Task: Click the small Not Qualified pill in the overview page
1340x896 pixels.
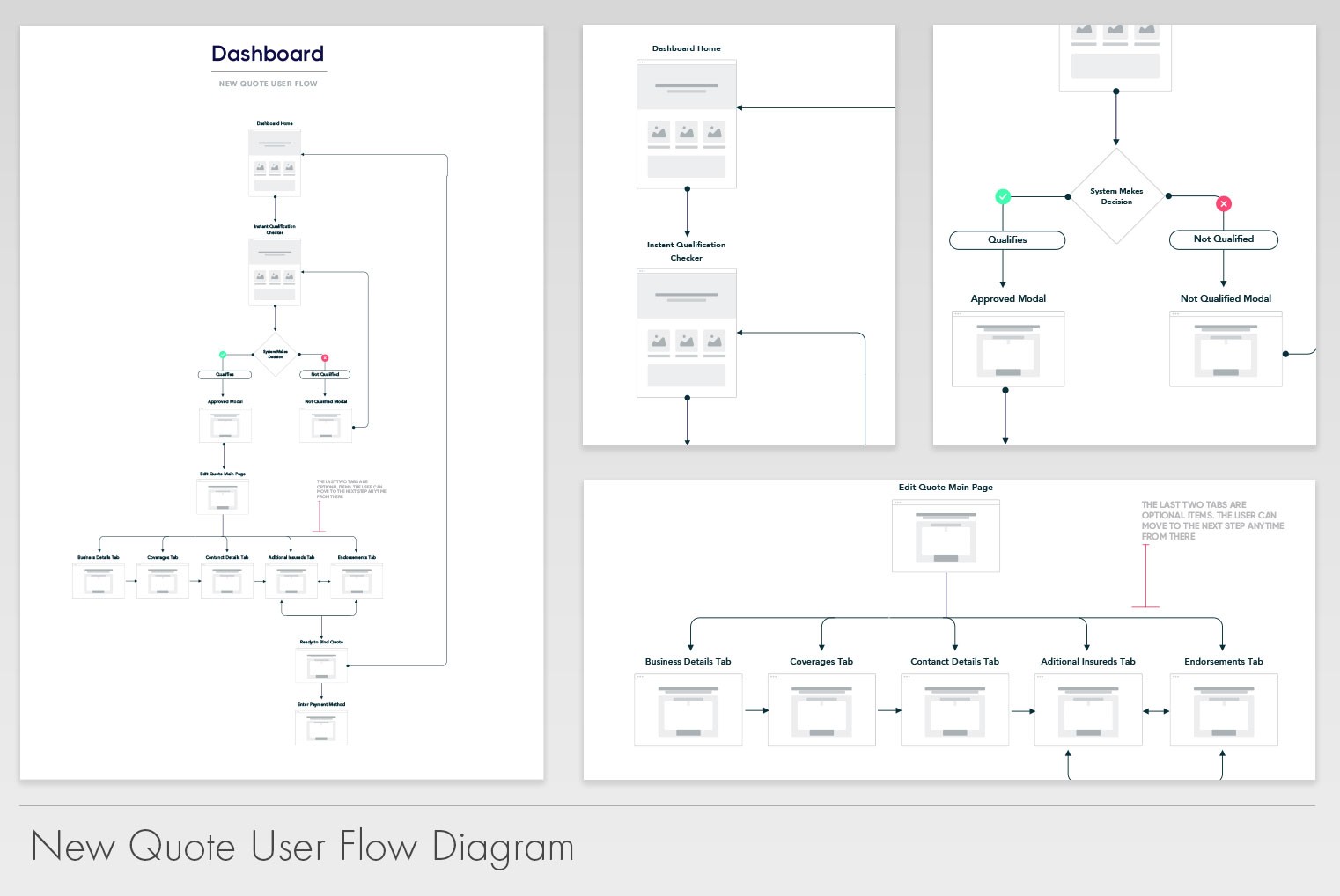Action: click(325, 375)
